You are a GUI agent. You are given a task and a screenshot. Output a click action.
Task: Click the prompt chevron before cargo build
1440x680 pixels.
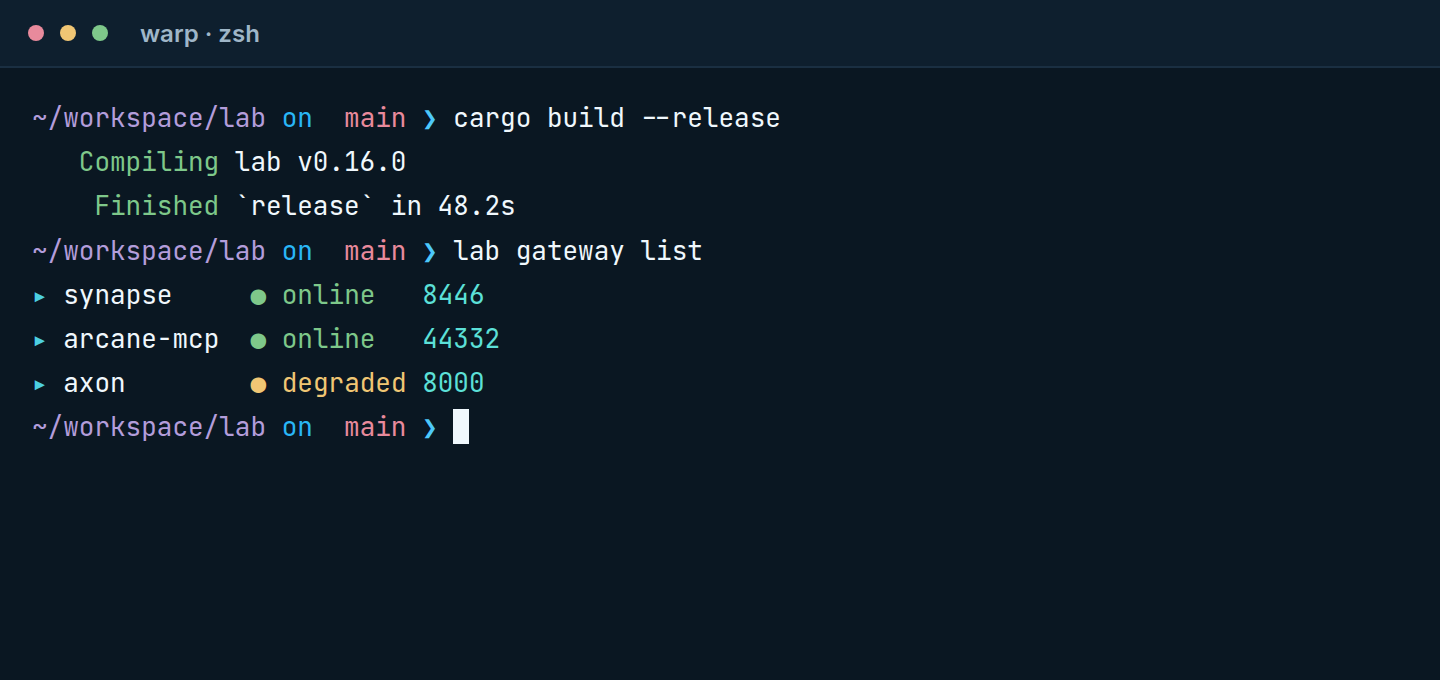430,119
